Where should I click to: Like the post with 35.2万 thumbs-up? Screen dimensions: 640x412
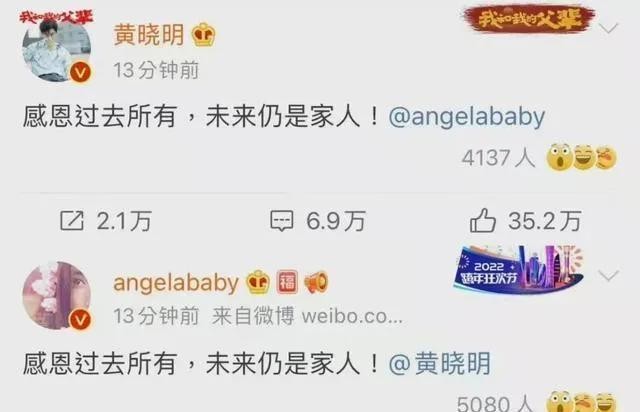(482, 220)
